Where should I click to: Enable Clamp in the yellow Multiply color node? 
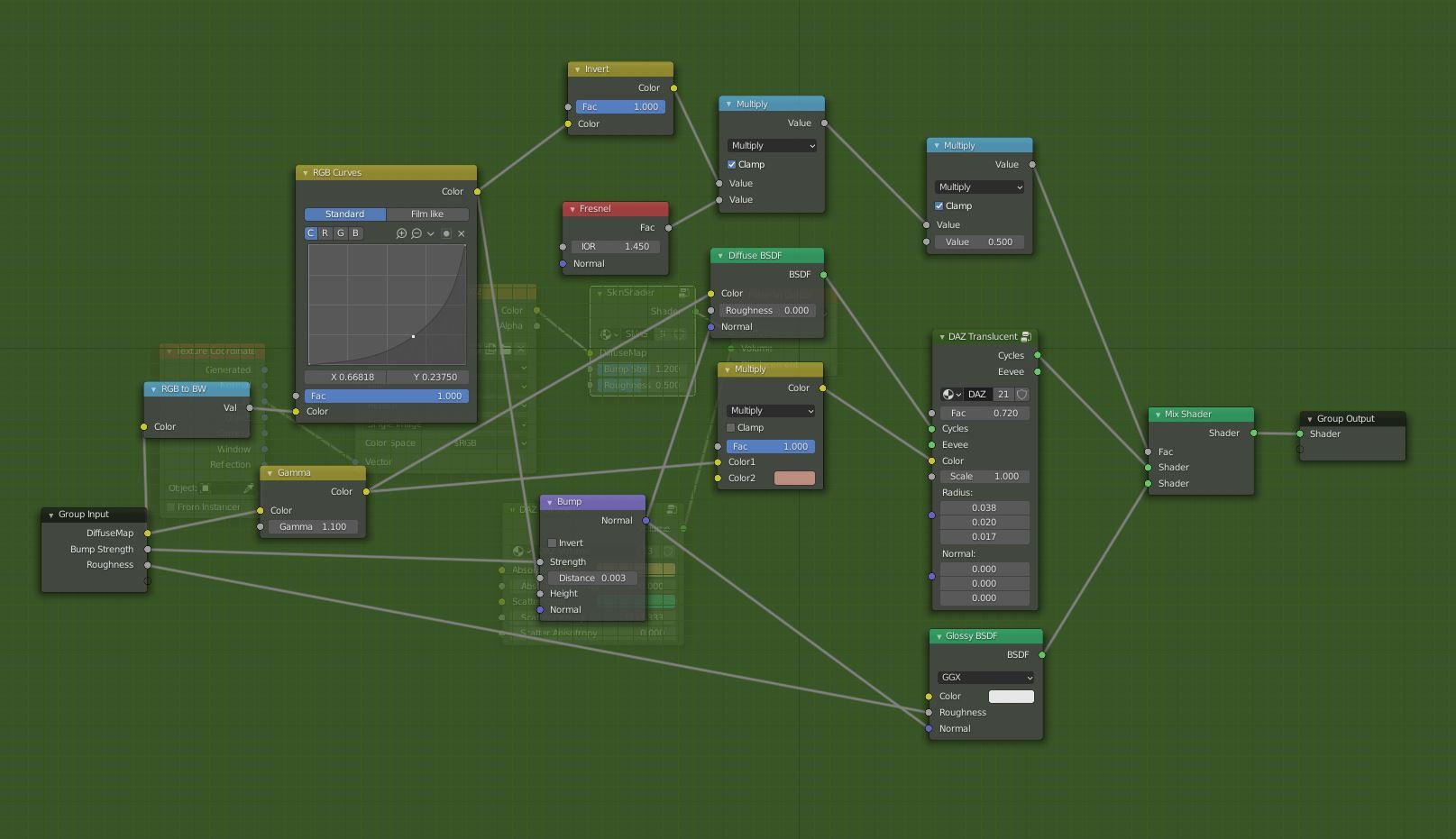coord(730,428)
